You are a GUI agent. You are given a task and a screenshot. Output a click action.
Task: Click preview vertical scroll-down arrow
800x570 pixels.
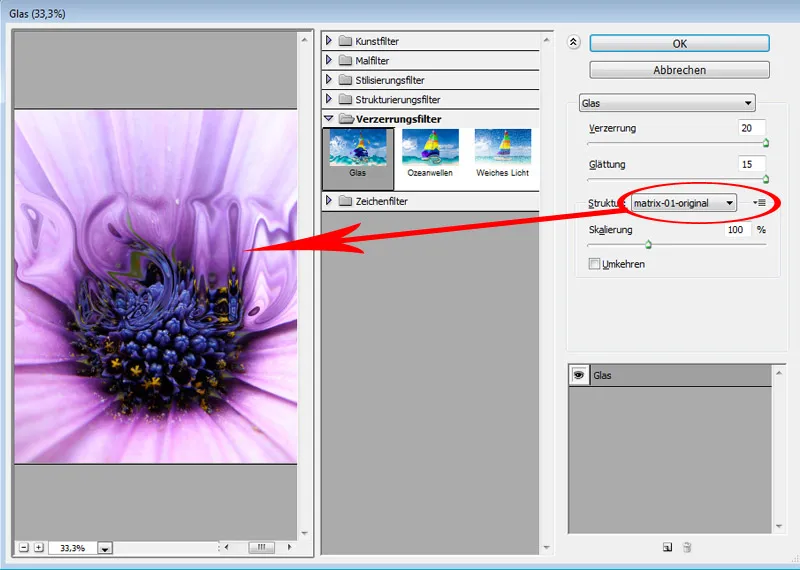pyautogui.click(x=305, y=533)
